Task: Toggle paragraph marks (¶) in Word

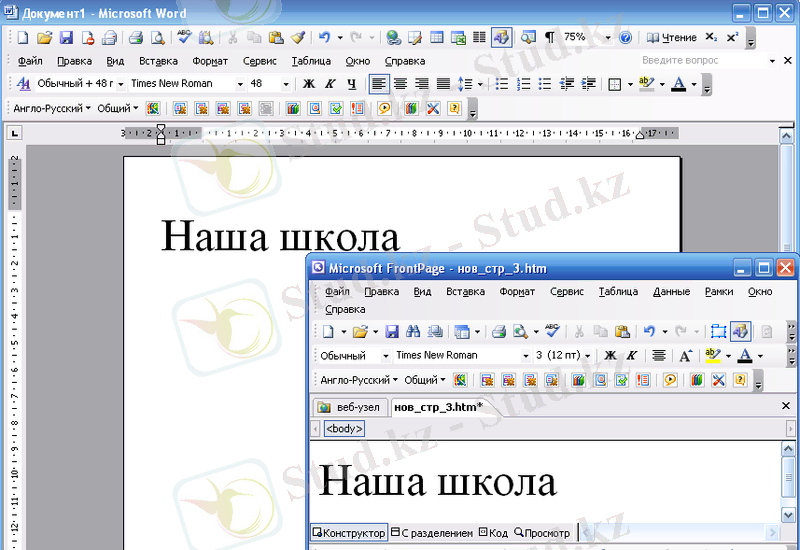Action: [x=549, y=37]
